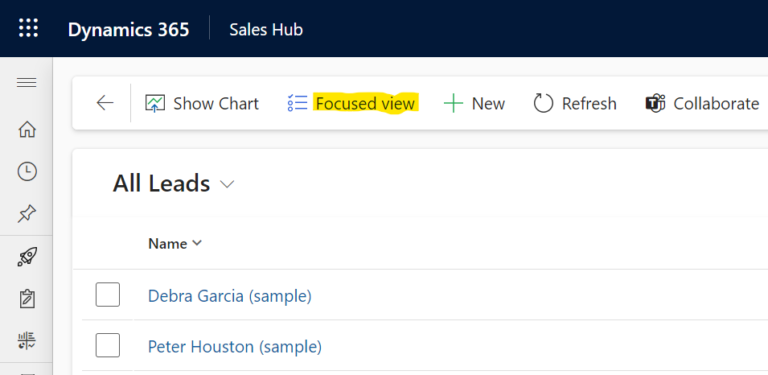The height and width of the screenshot is (375, 768).
Task: Click the Show Chart icon
Action: coord(155,103)
